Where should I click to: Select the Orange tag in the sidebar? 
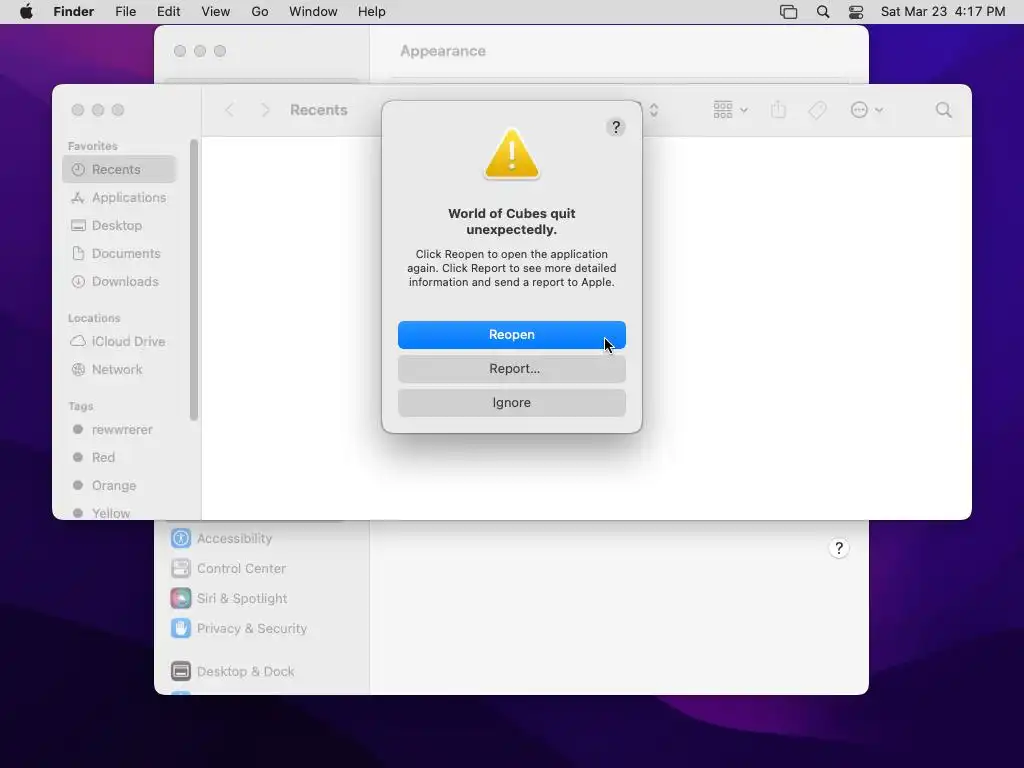coord(120,485)
